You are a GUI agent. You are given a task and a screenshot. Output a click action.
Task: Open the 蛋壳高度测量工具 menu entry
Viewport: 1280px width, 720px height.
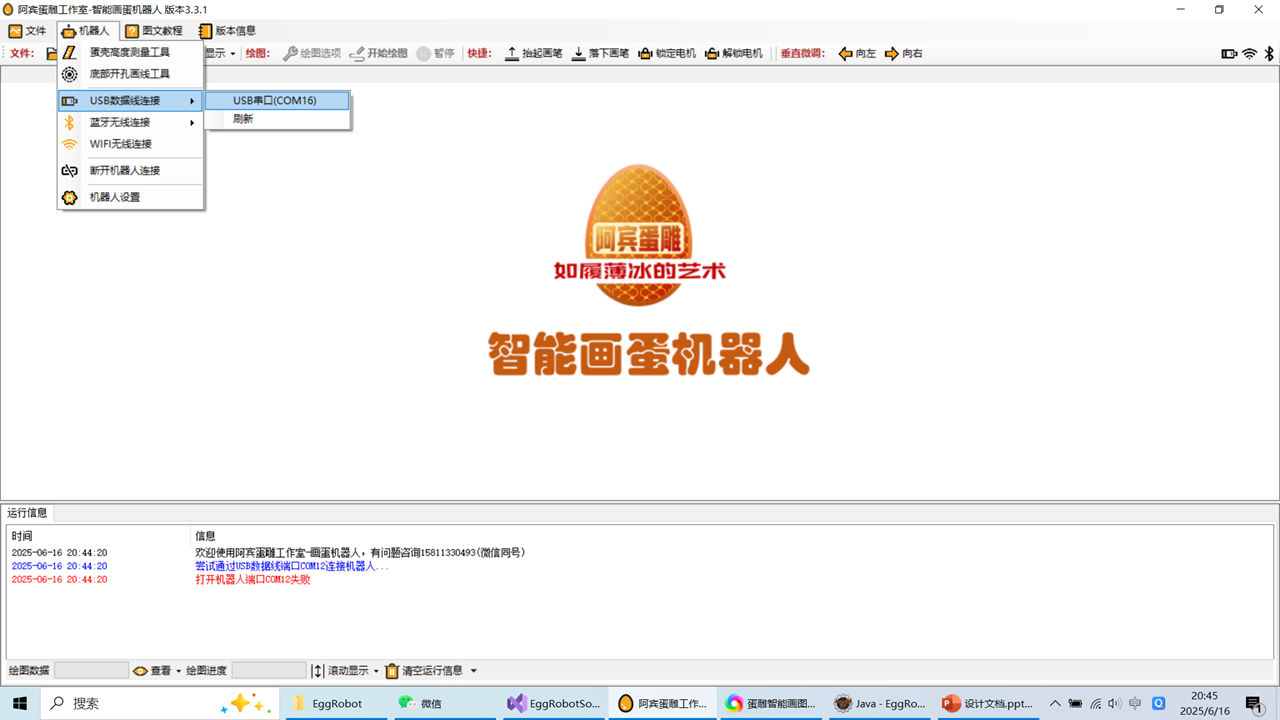click(x=129, y=52)
